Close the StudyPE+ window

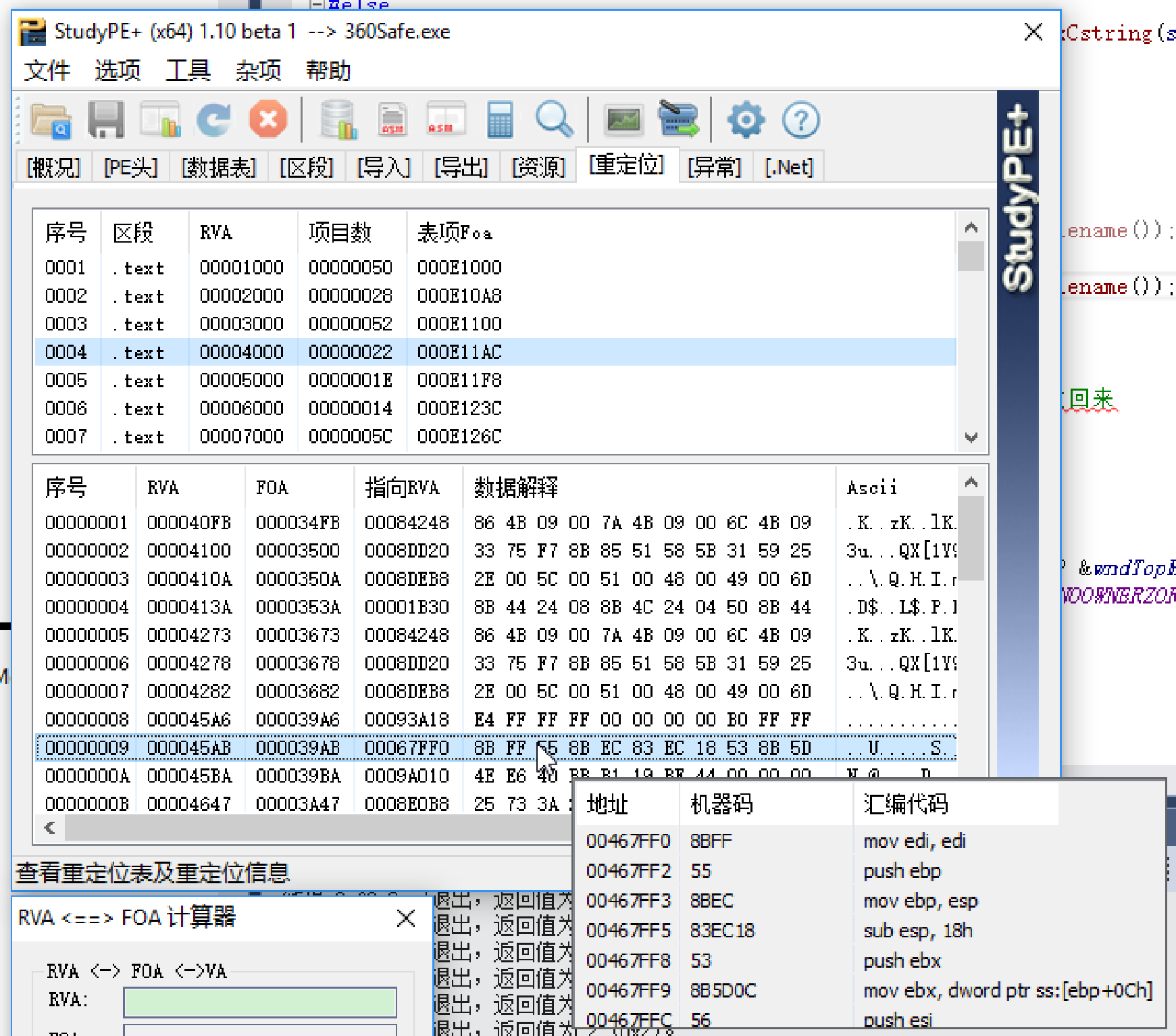(1033, 32)
